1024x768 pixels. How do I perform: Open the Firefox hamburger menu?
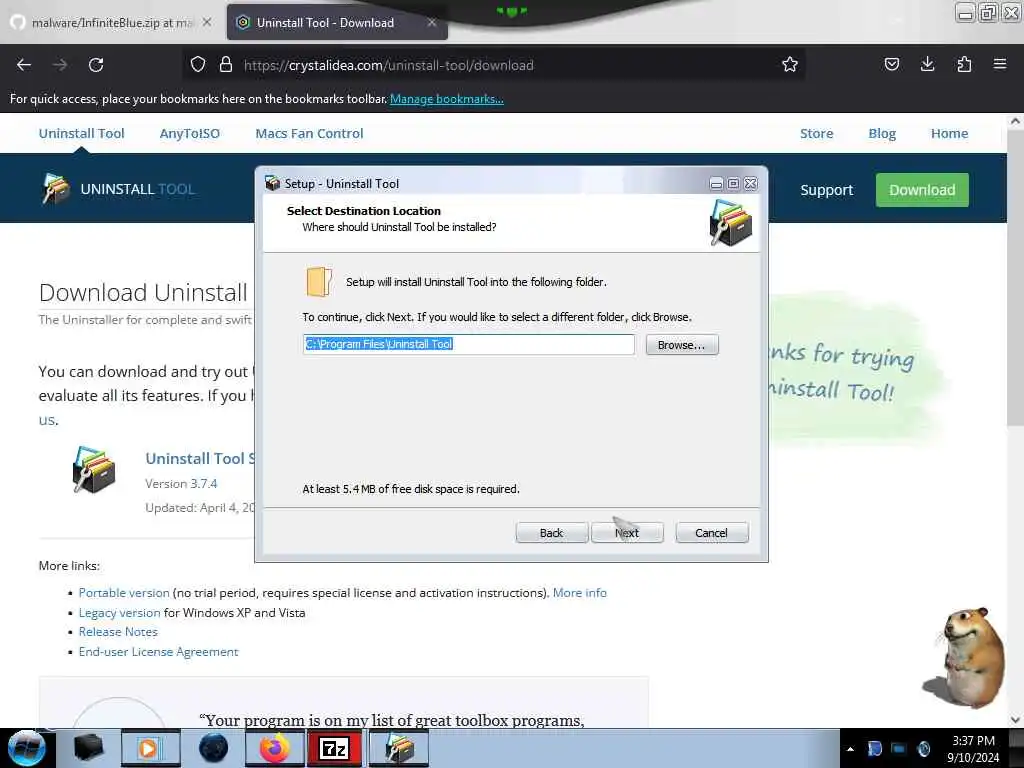tap(999, 64)
